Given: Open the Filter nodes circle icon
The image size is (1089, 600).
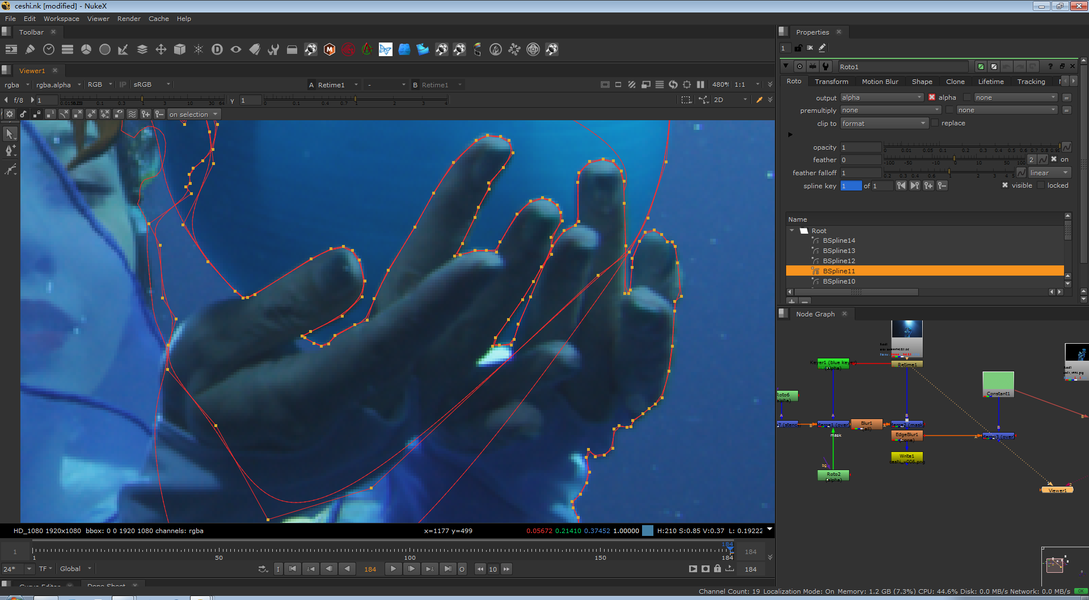Looking at the screenshot, I should tap(105, 49).
